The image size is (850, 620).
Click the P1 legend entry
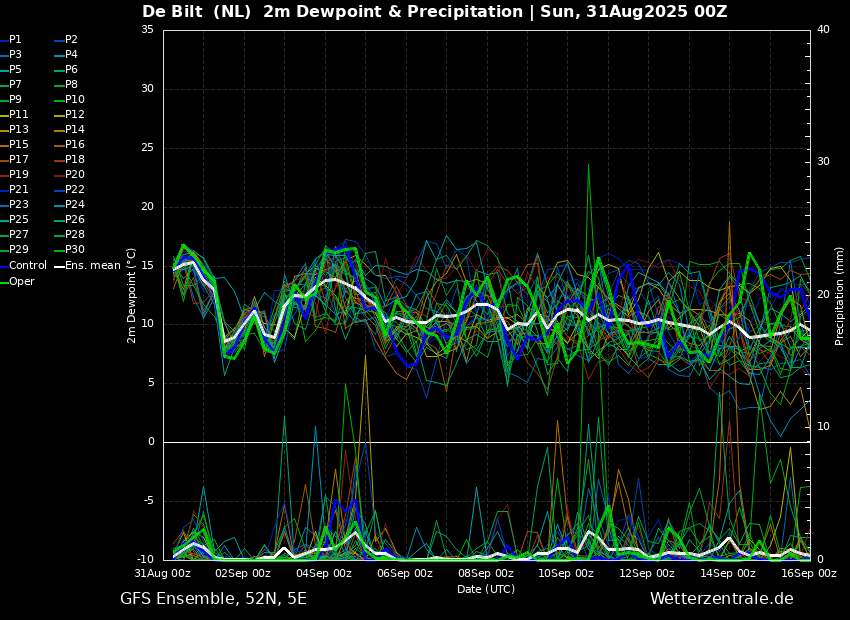click(15, 40)
